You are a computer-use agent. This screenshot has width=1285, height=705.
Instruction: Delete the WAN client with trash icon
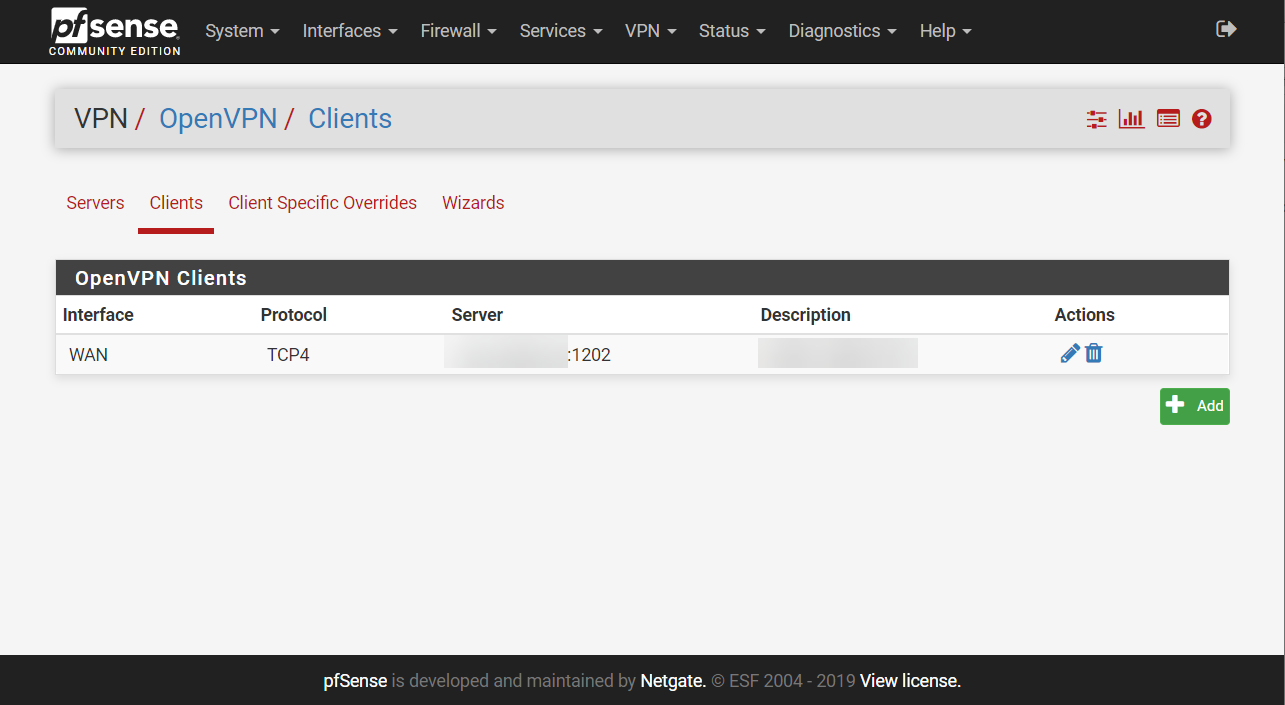1094,353
